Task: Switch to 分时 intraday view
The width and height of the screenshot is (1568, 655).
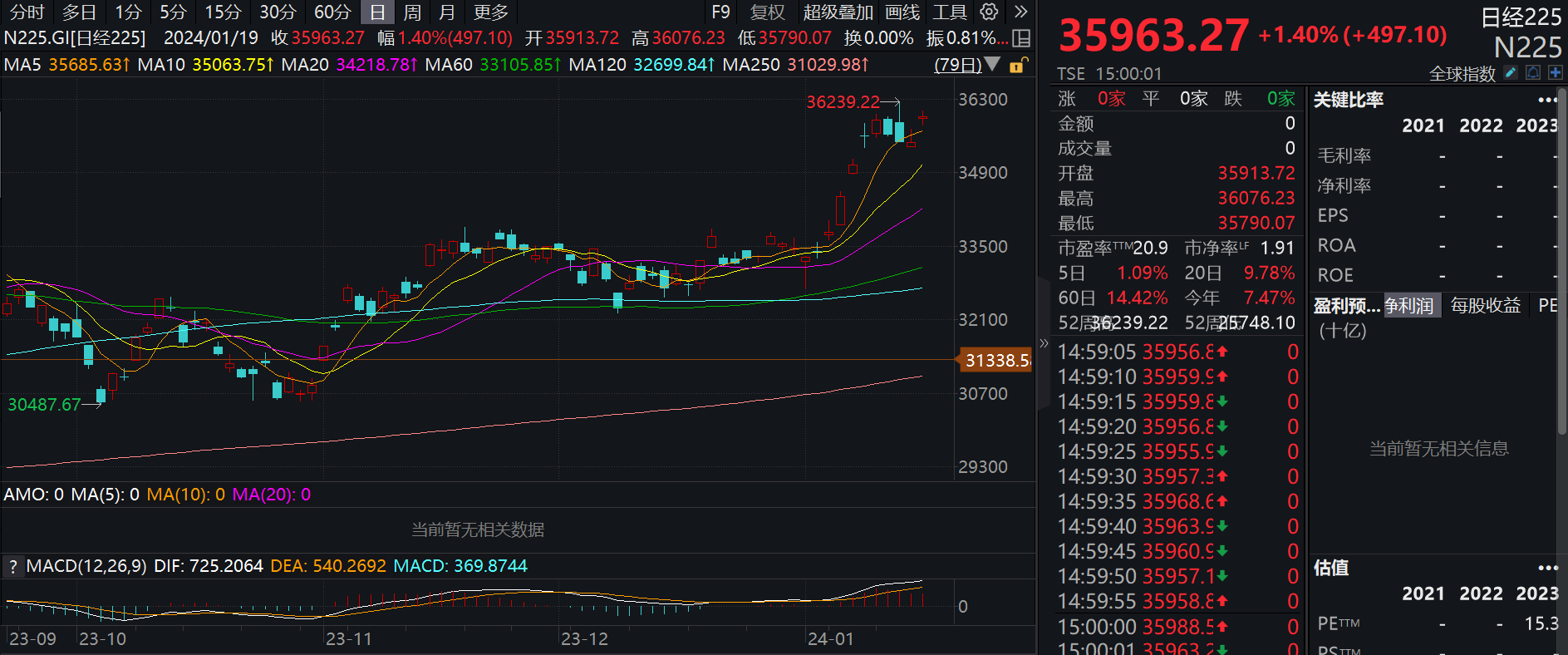Action: [x=27, y=12]
